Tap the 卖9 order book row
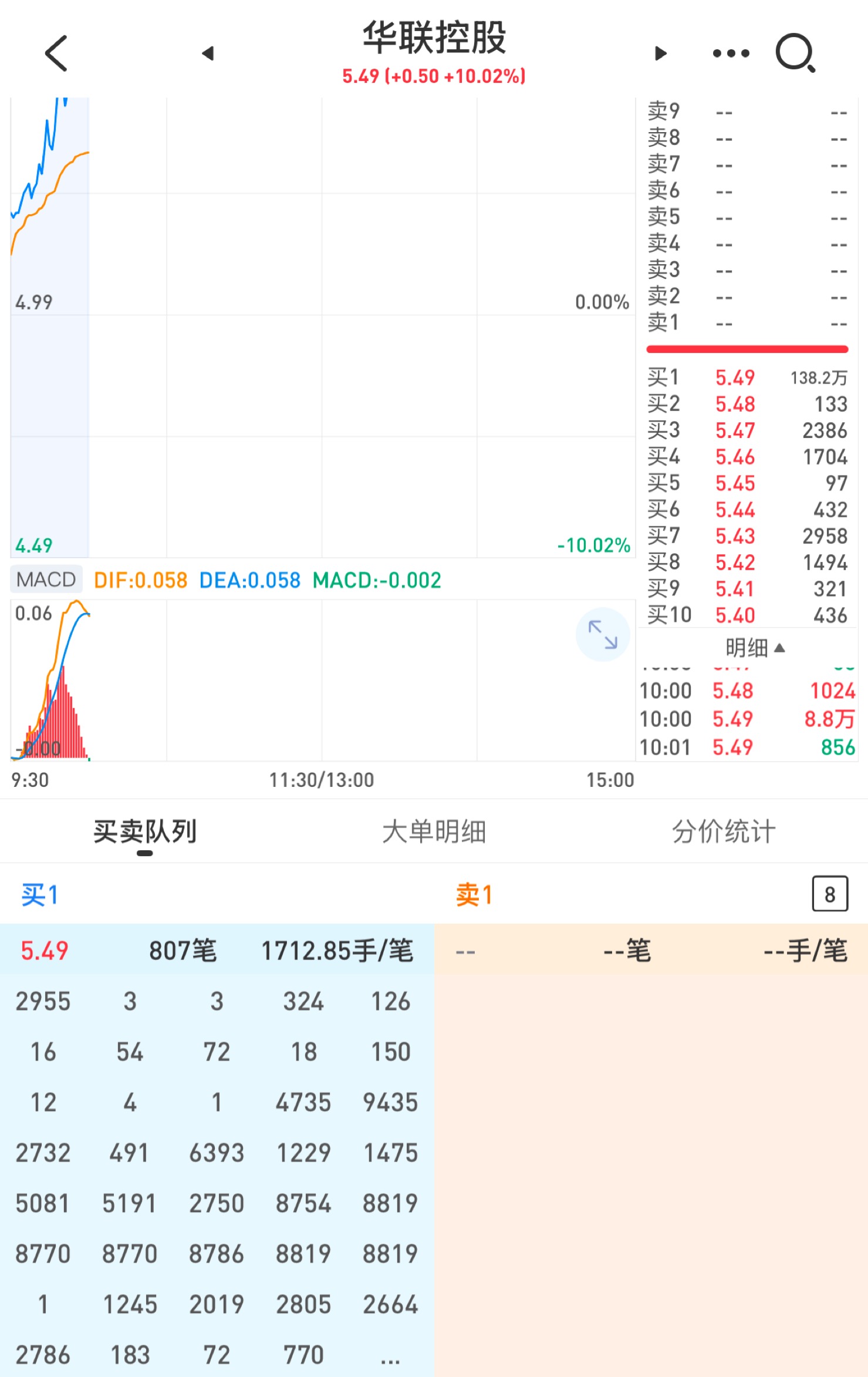This screenshot has height=1377, width=868. coord(747,111)
